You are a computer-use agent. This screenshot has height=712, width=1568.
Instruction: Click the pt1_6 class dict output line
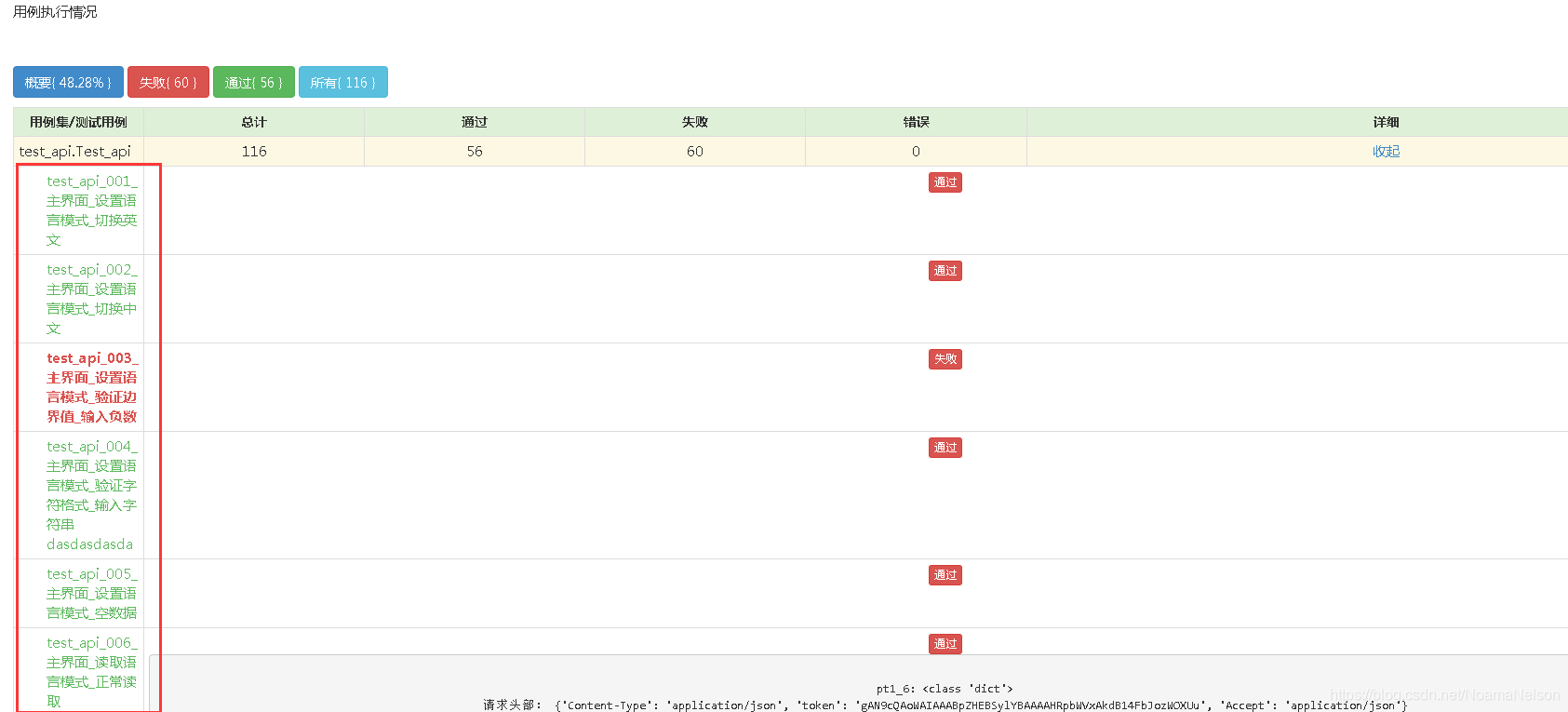tap(945, 689)
